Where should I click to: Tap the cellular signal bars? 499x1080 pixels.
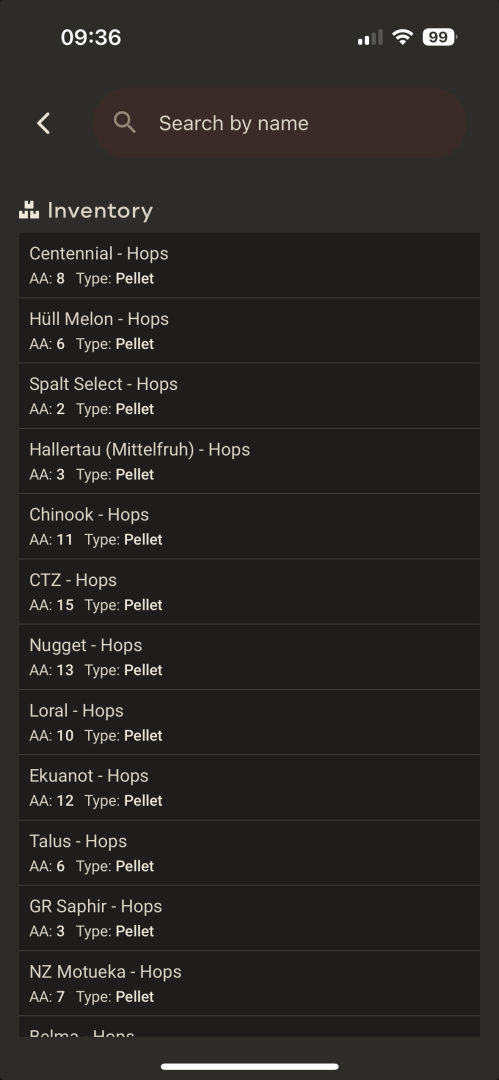(x=370, y=37)
